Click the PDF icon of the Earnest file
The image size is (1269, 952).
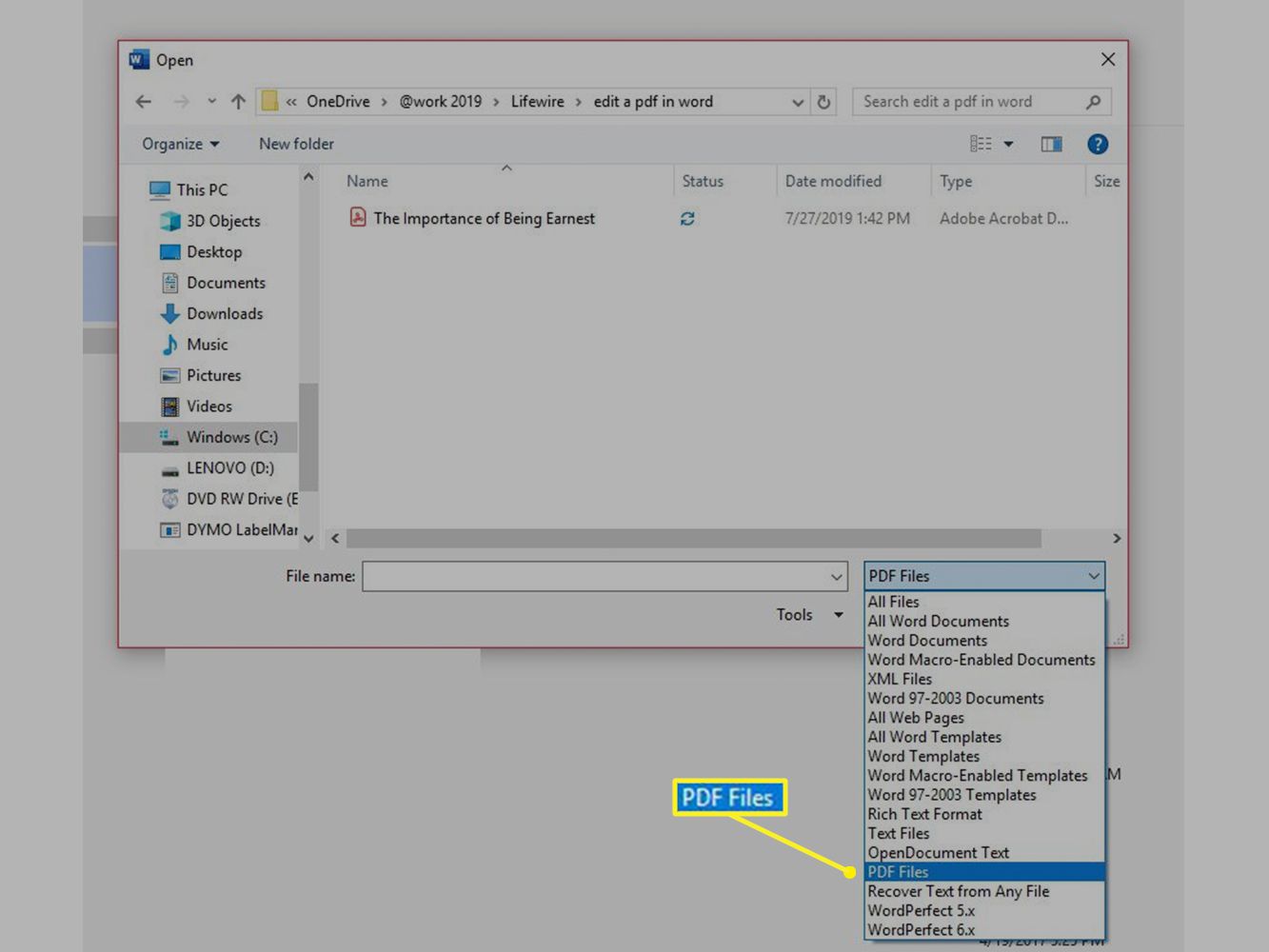(357, 217)
